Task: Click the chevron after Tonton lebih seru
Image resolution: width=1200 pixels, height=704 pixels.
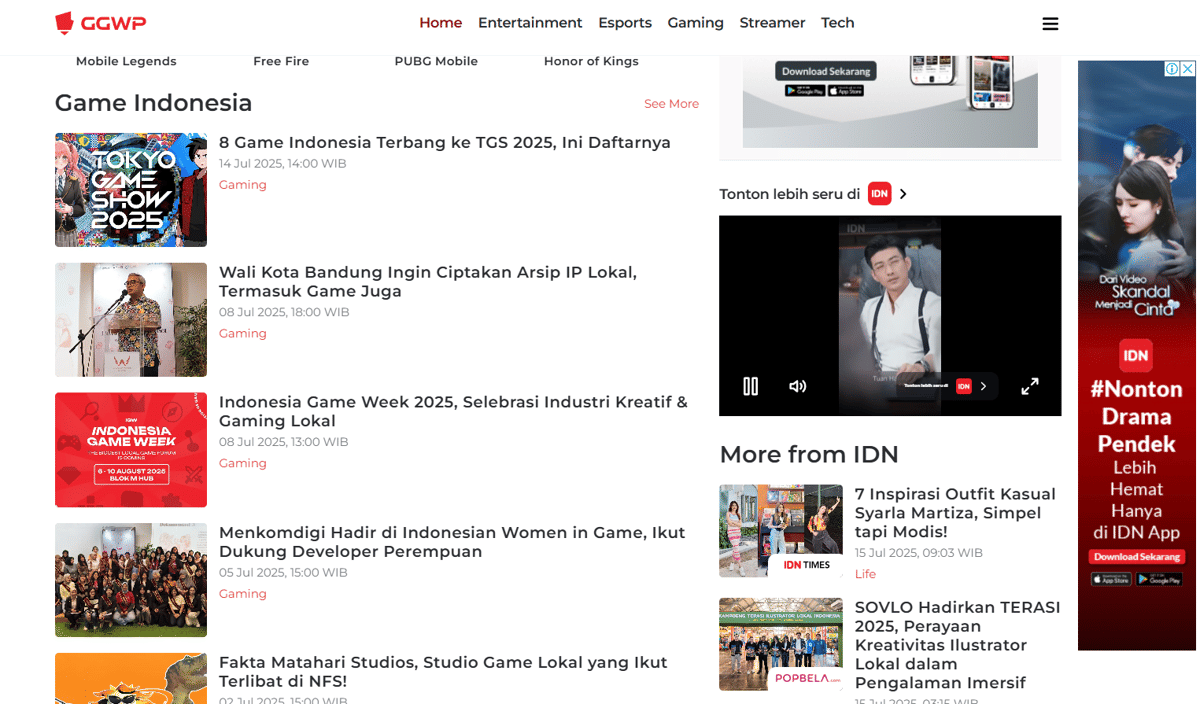Action: pos(903,194)
